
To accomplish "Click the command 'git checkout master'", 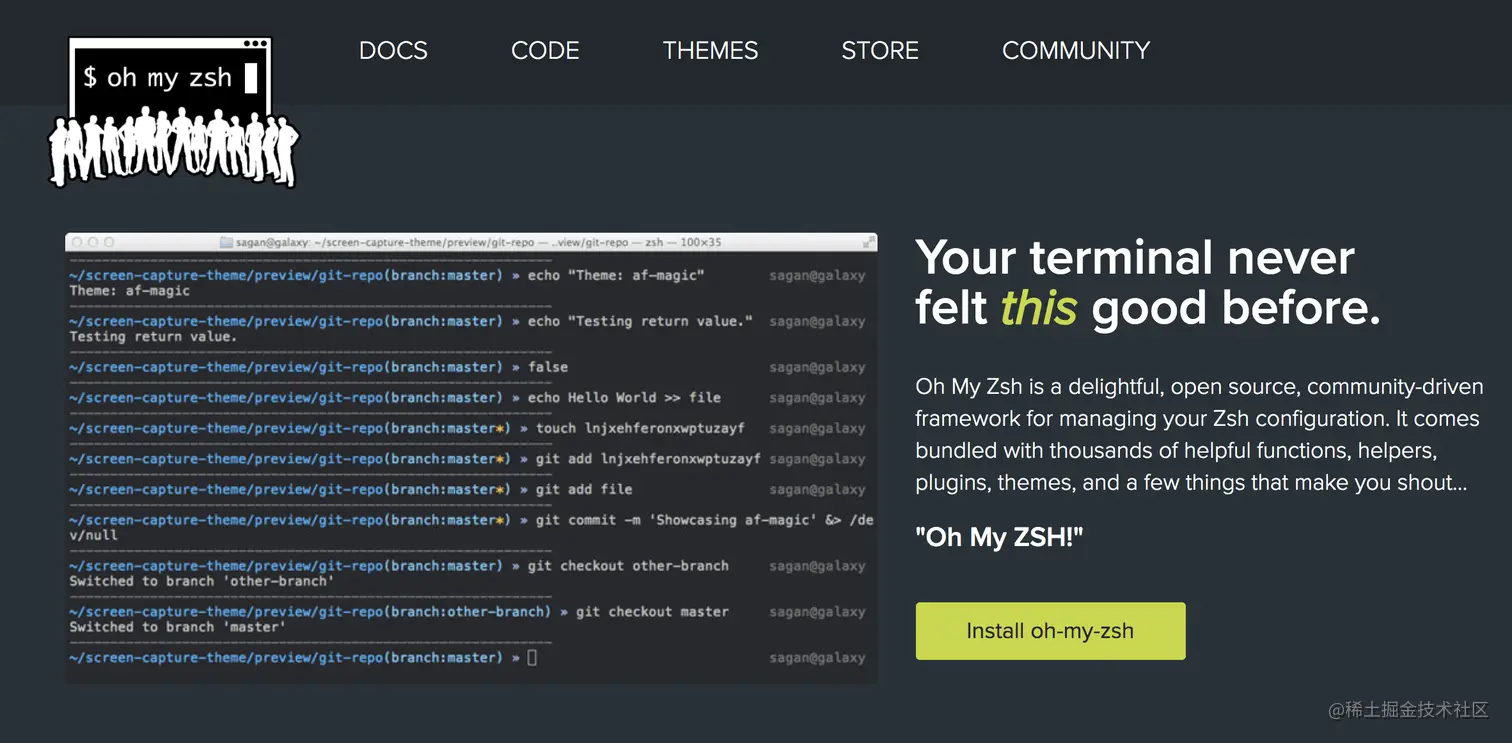I will point(652,612).
